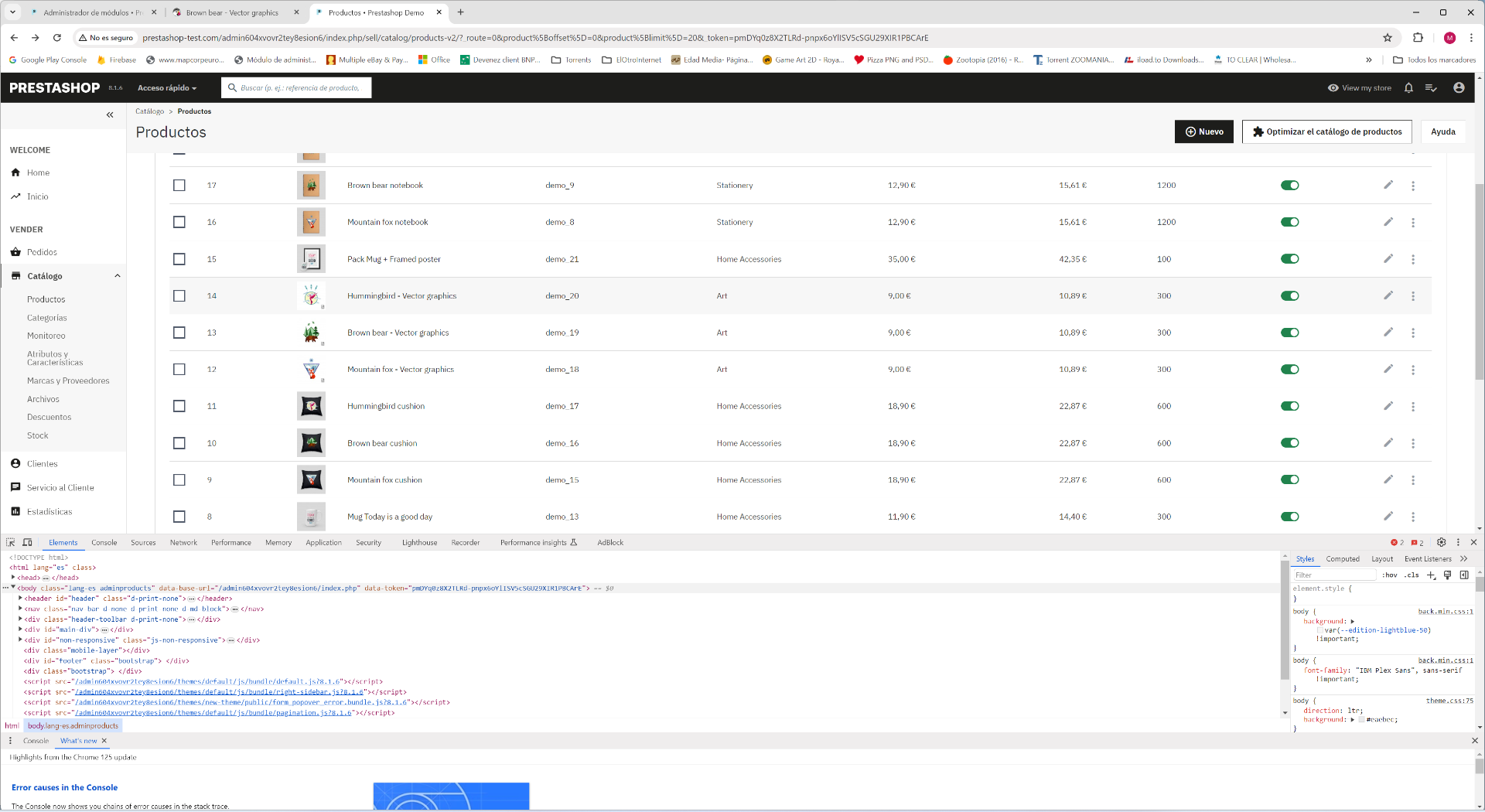
Task: Open View my store link
Action: coord(1359,88)
